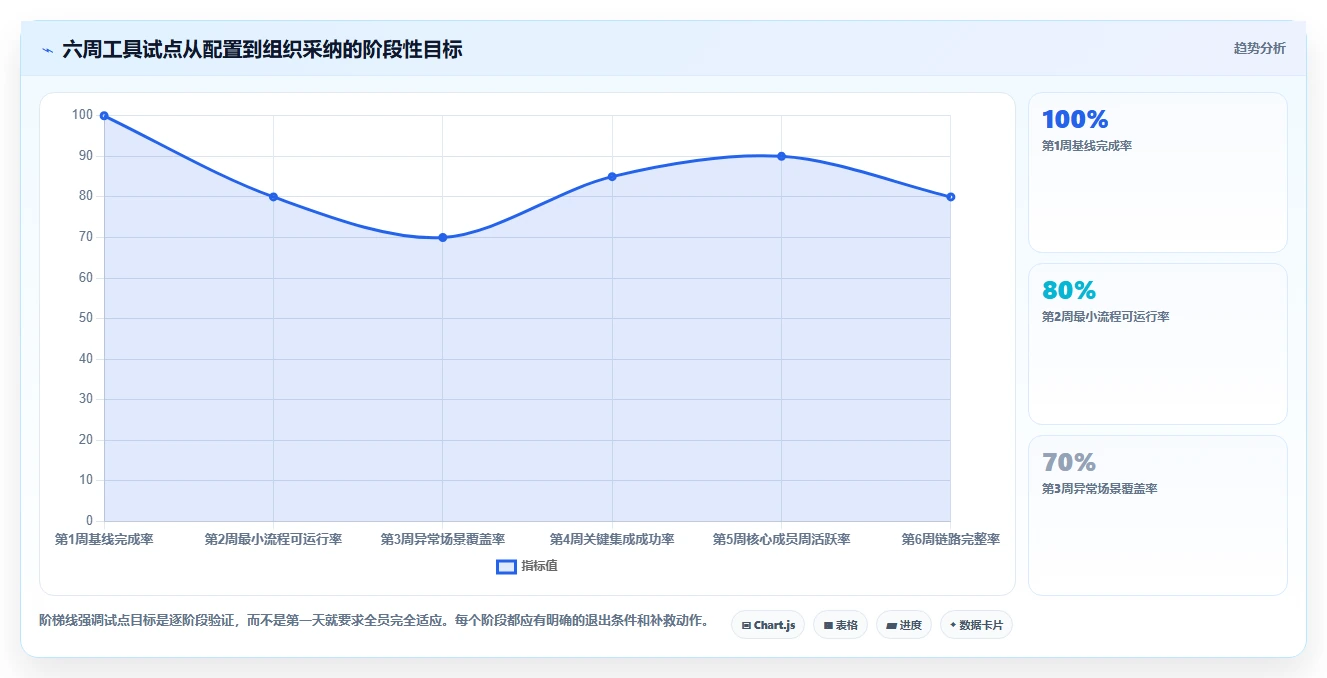
Task: Click the 指标值 legend label
Action: [539, 566]
